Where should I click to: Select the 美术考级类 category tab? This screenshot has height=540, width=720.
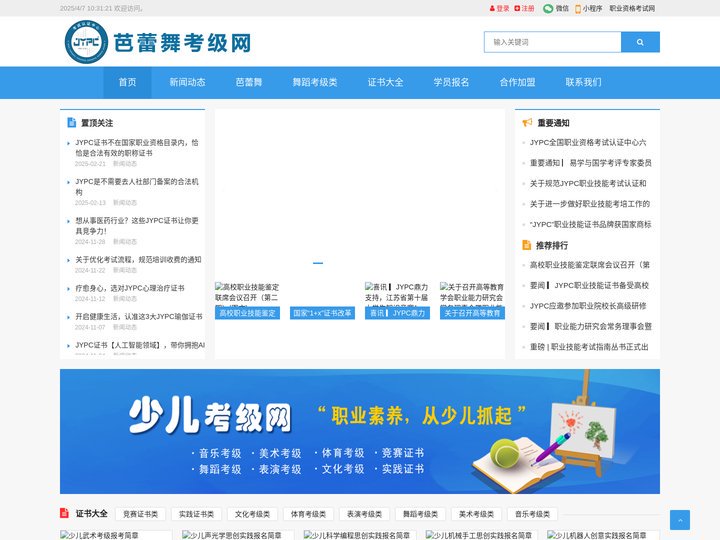(476, 514)
